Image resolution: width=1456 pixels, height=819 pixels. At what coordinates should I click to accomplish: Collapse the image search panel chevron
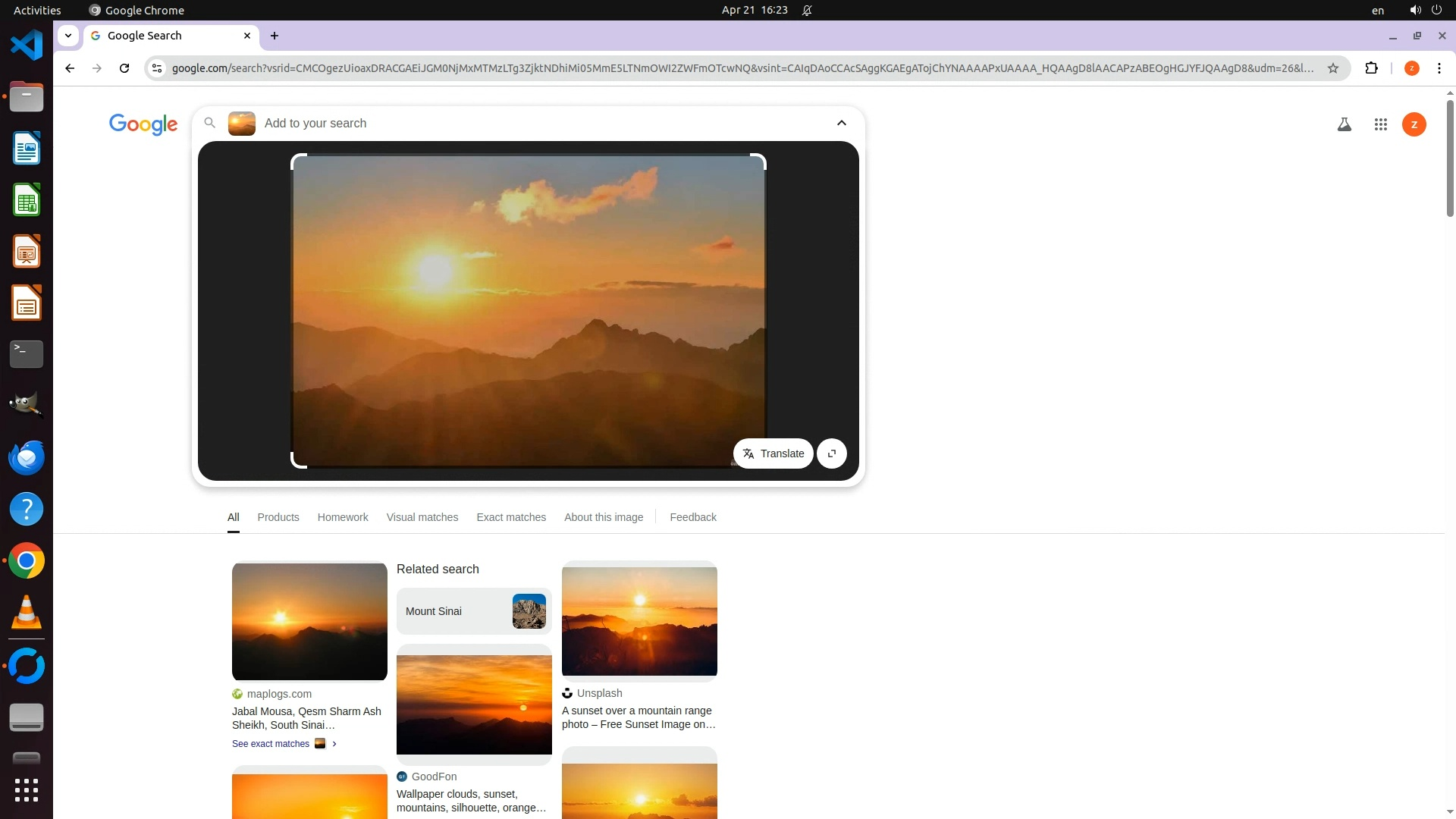841,123
